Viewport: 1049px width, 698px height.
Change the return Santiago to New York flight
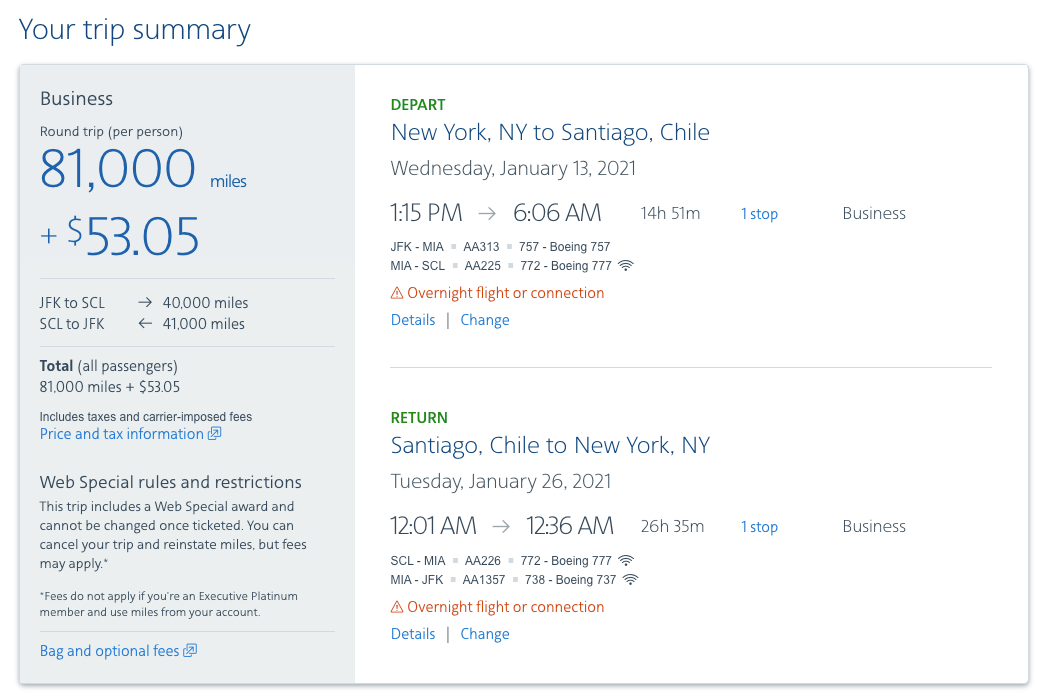point(485,634)
